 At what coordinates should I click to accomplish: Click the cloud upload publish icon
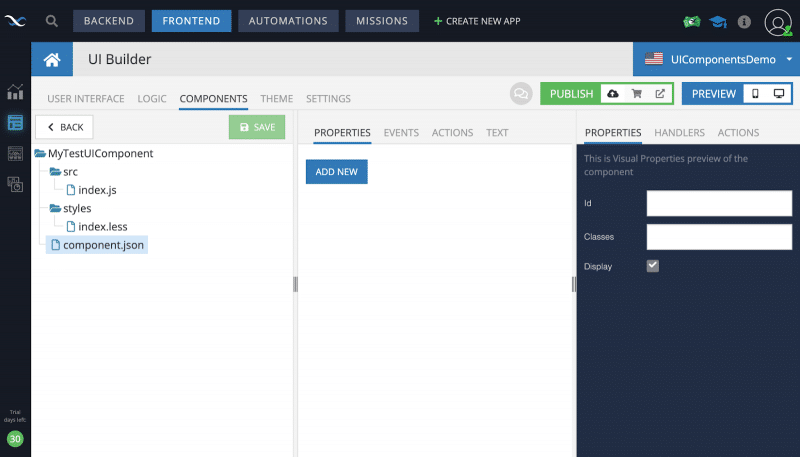(x=613, y=94)
